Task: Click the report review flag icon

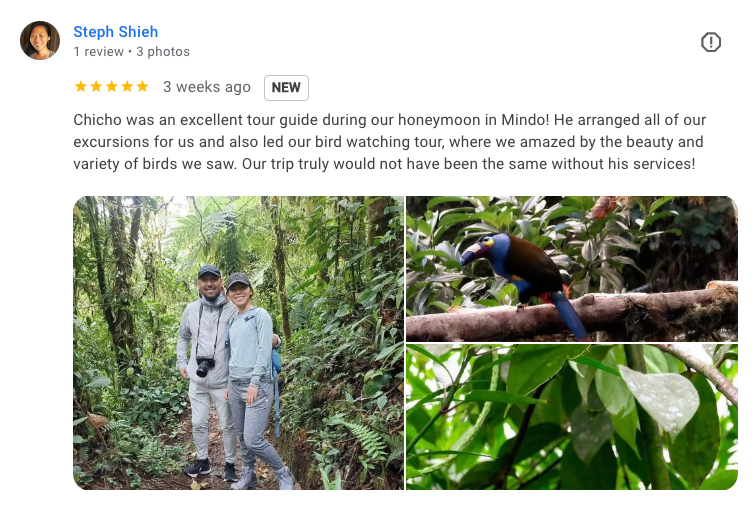Action: coord(711,42)
